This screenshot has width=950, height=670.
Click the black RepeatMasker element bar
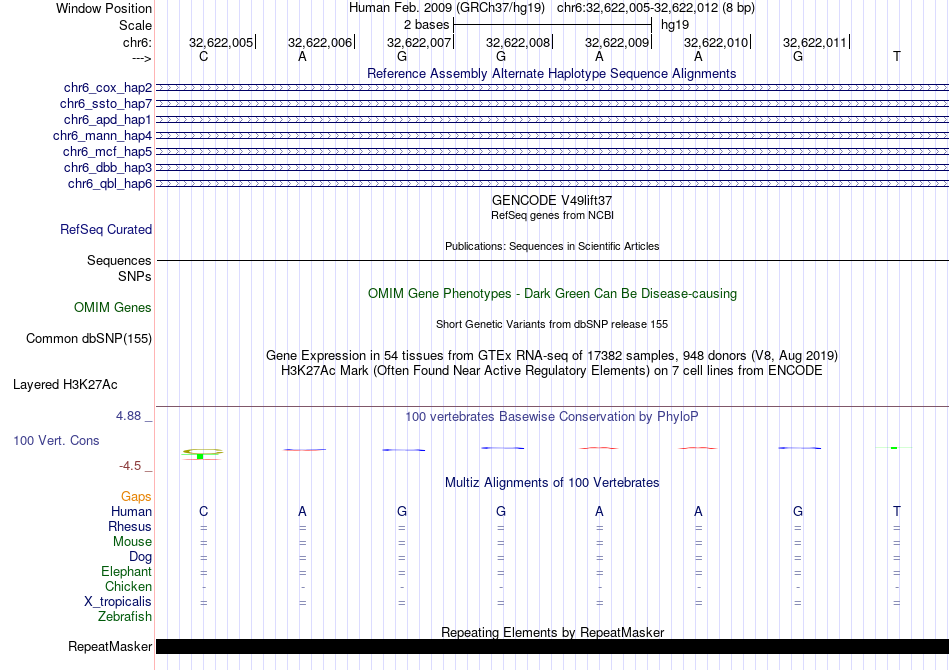tap(553, 647)
